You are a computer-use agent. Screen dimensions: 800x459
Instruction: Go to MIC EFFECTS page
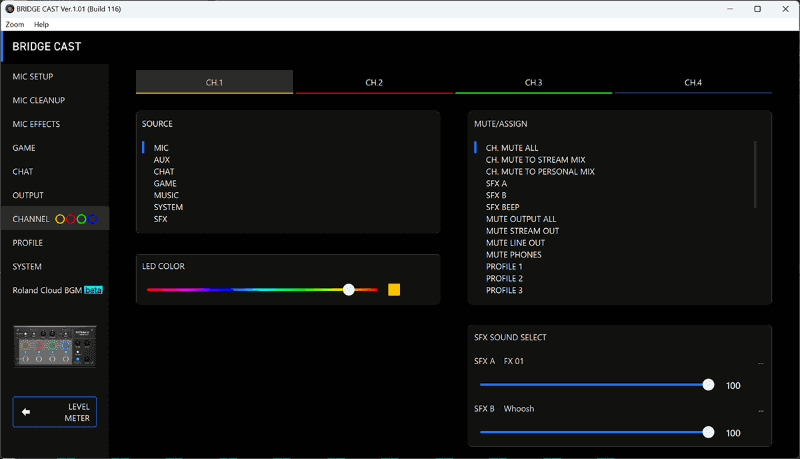pyautogui.click(x=55, y=124)
